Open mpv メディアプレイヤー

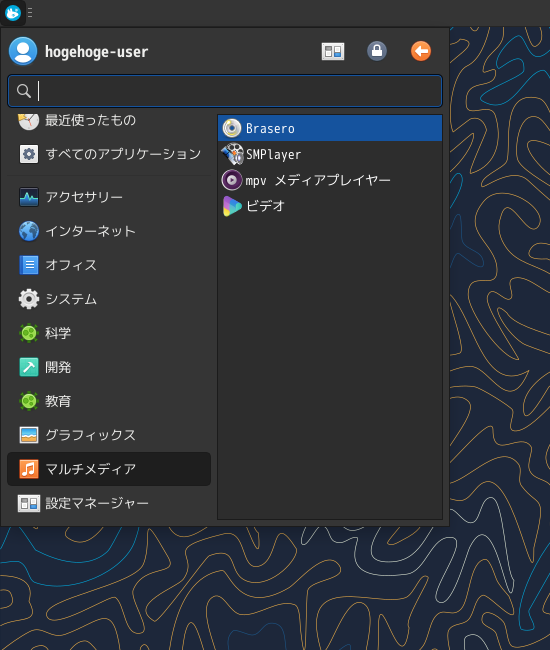330,180
